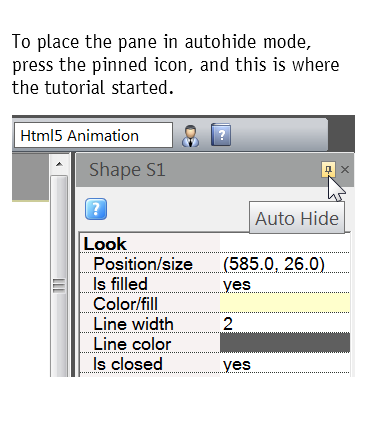Viewport: 366px width, 422px height.
Task: Select the Color/fill yellow swatch
Action: tap(285, 303)
